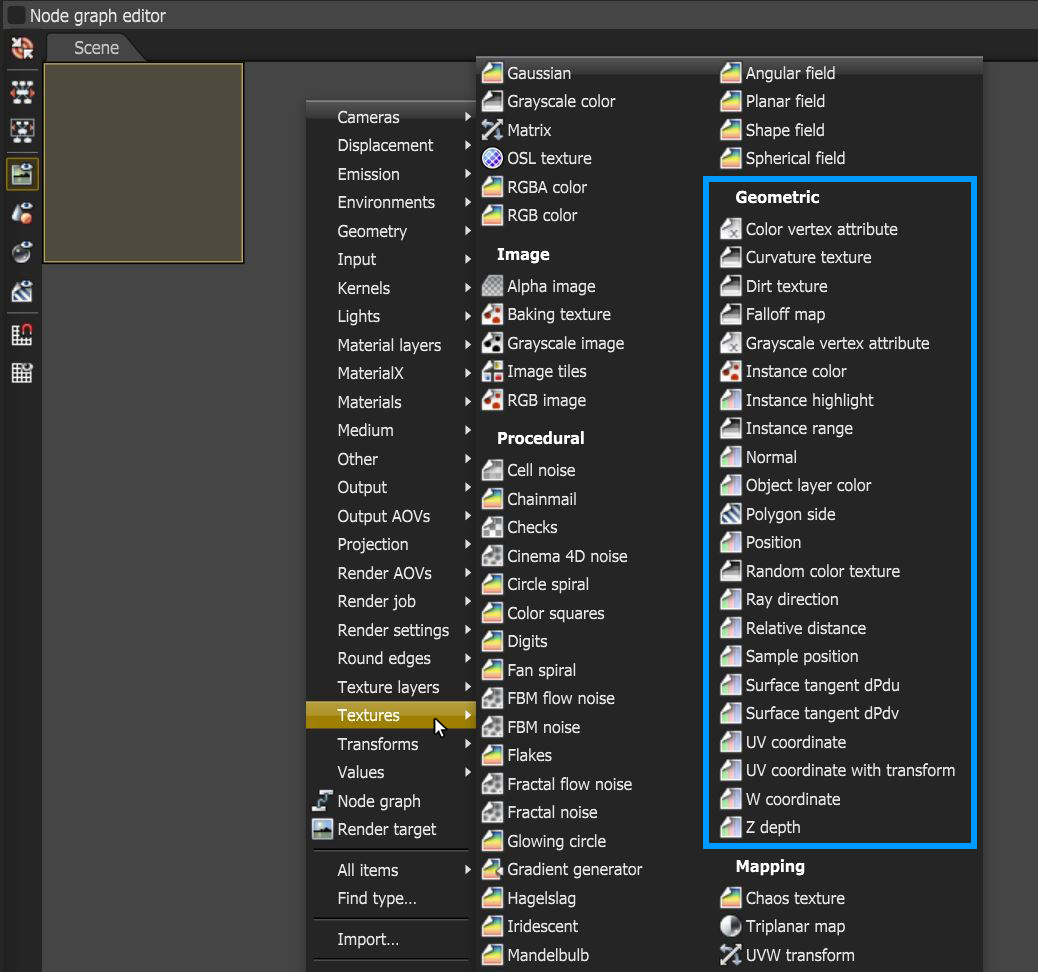Click the Gaussian texture icon
Viewport: 1038px width, 972px height.
click(x=492, y=73)
